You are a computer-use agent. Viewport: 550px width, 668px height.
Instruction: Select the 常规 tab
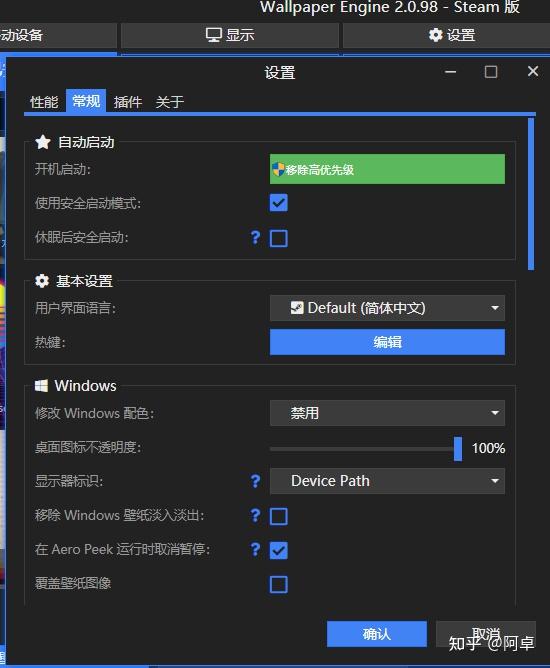[x=86, y=101]
